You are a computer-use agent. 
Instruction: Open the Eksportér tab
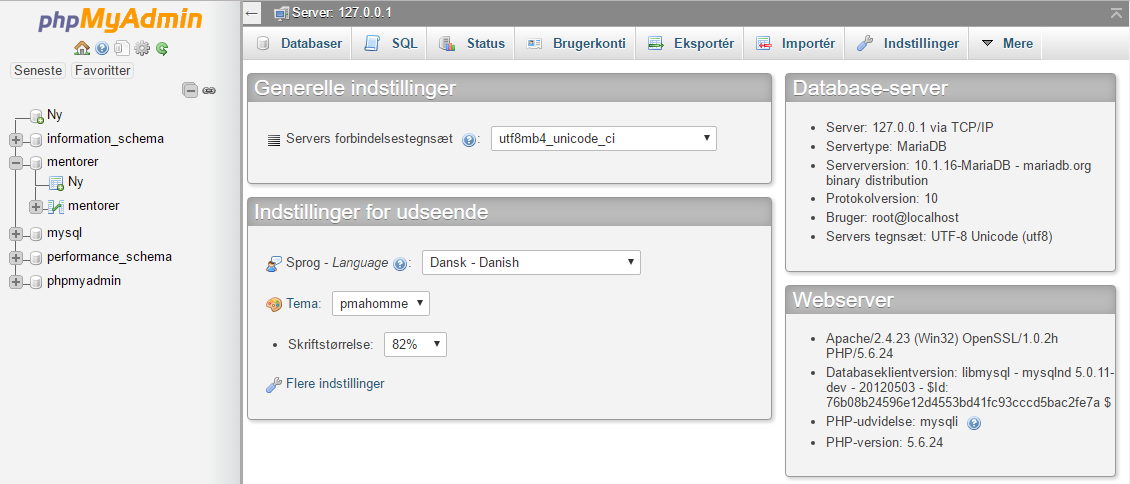[x=691, y=43]
